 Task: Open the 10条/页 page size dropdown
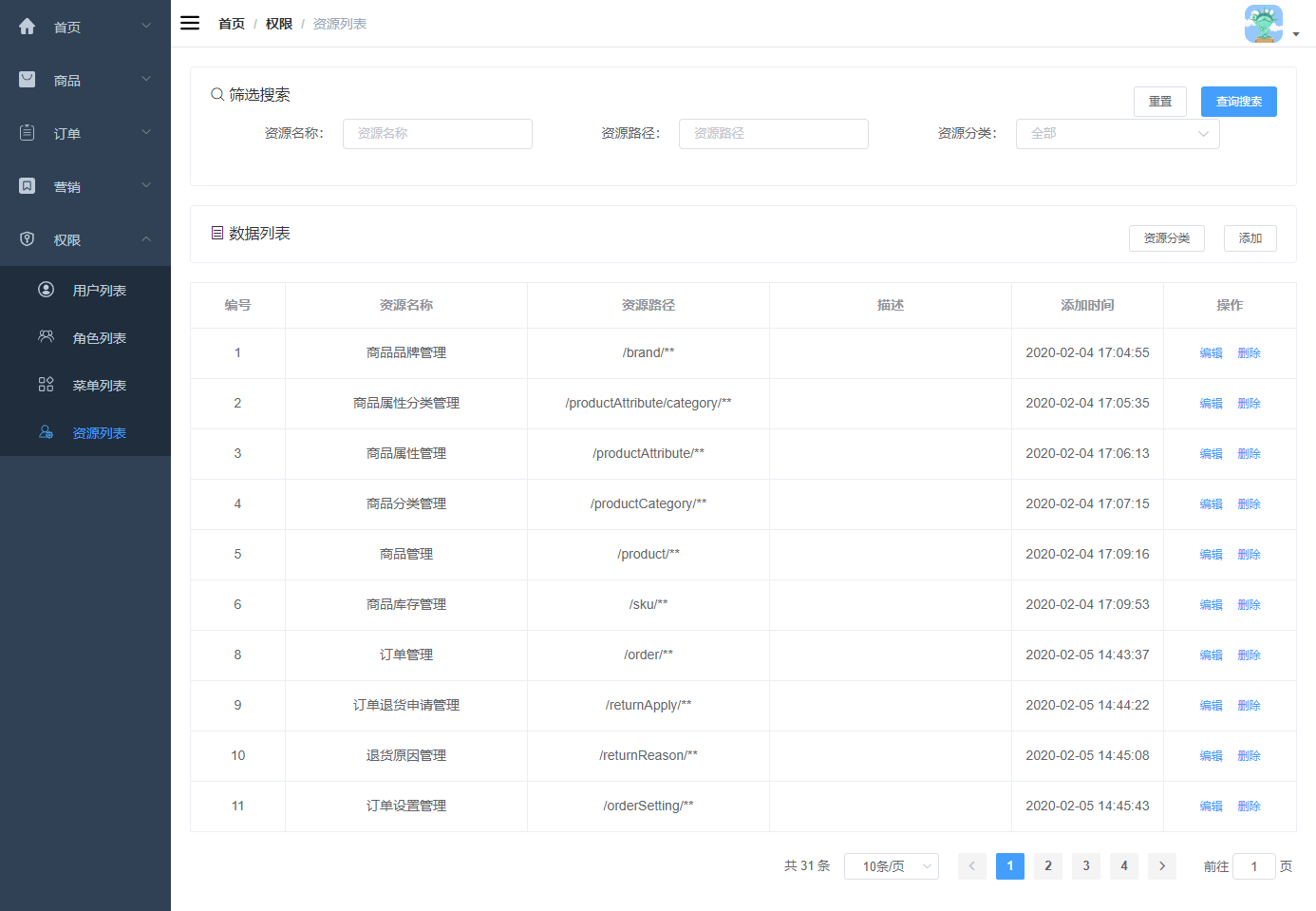coord(891,866)
